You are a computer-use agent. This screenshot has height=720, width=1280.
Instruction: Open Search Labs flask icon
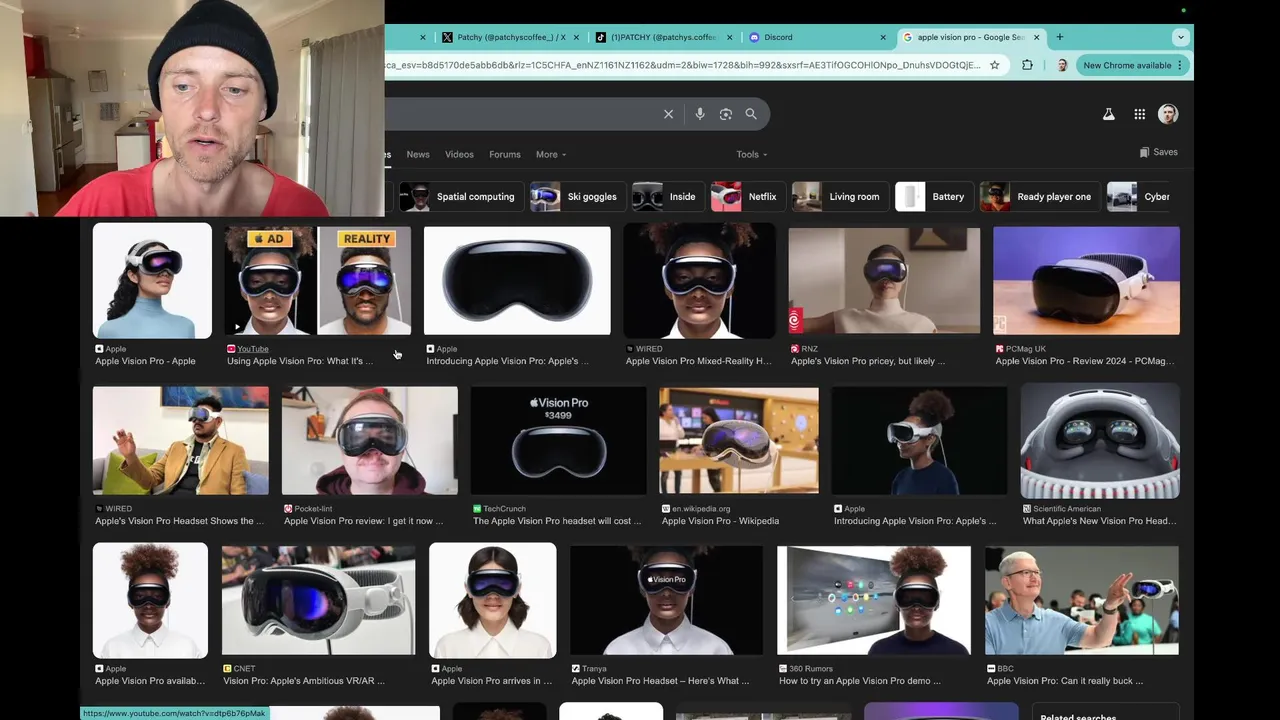click(1108, 114)
